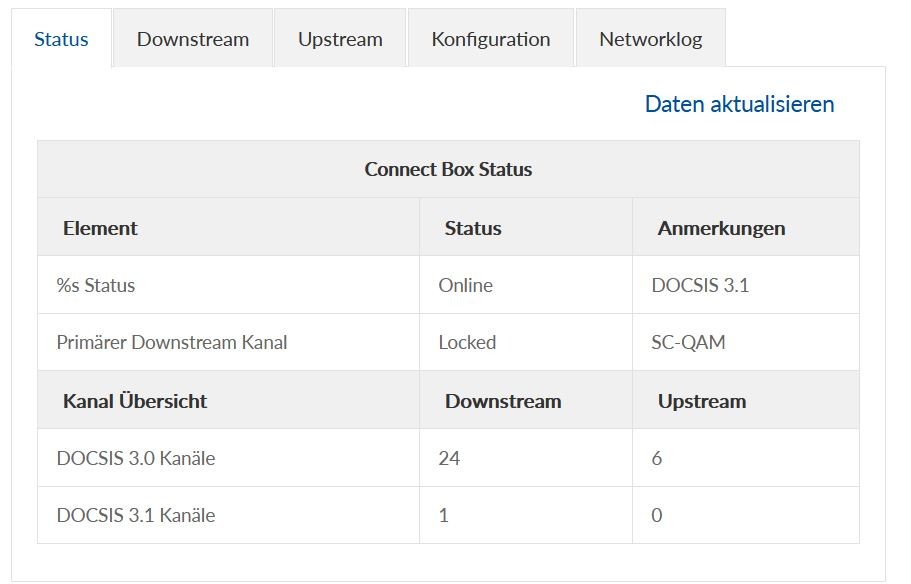
Task: Click the SC-QAM remark cell
Action: point(688,342)
